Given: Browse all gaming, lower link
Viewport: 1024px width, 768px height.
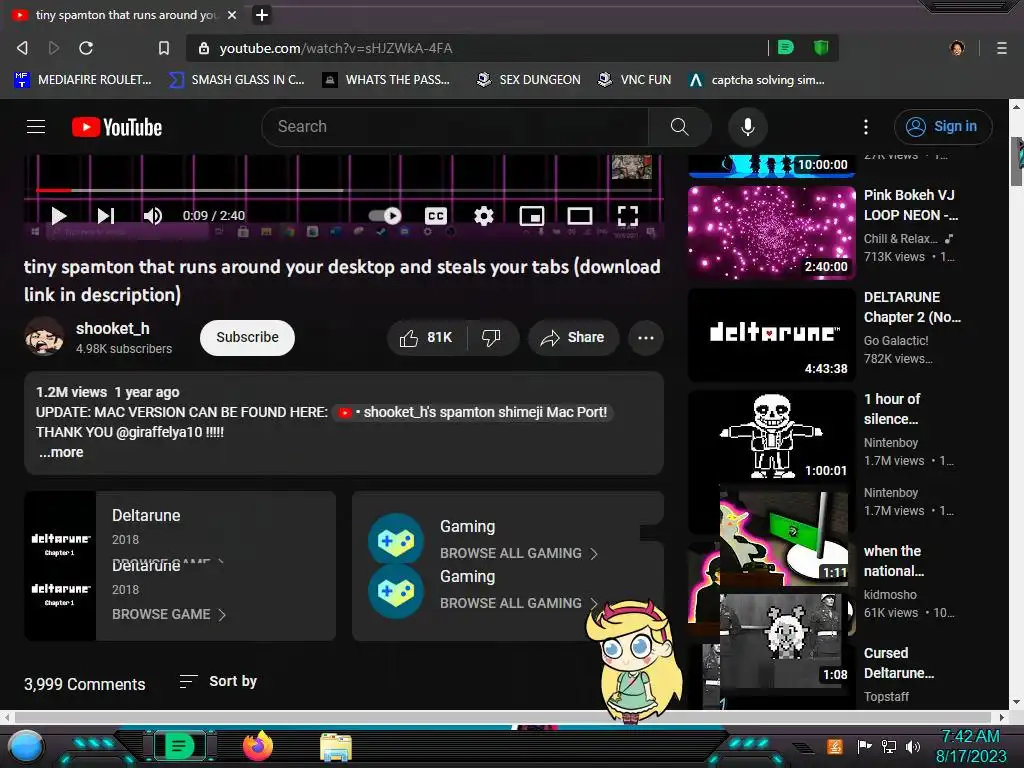Looking at the screenshot, I should pyautogui.click(x=519, y=603).
